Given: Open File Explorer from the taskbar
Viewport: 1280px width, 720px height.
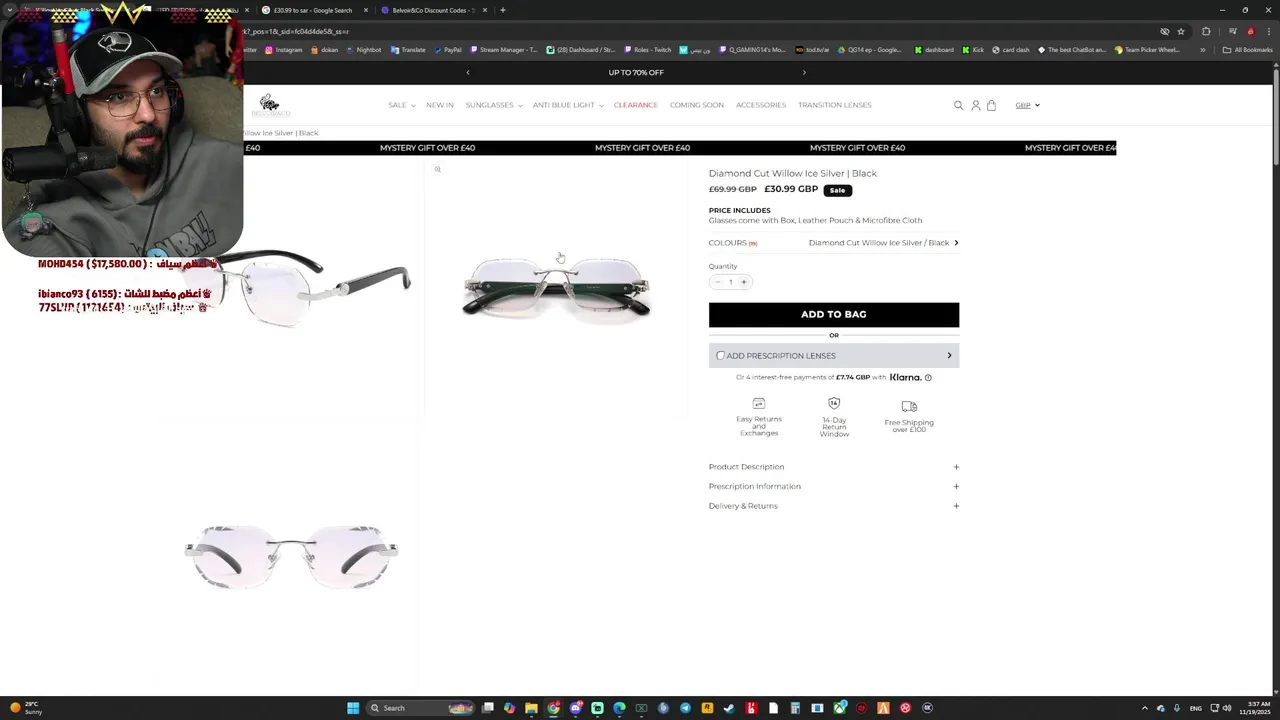Looking at the screenshot, I should click(531, 708).
